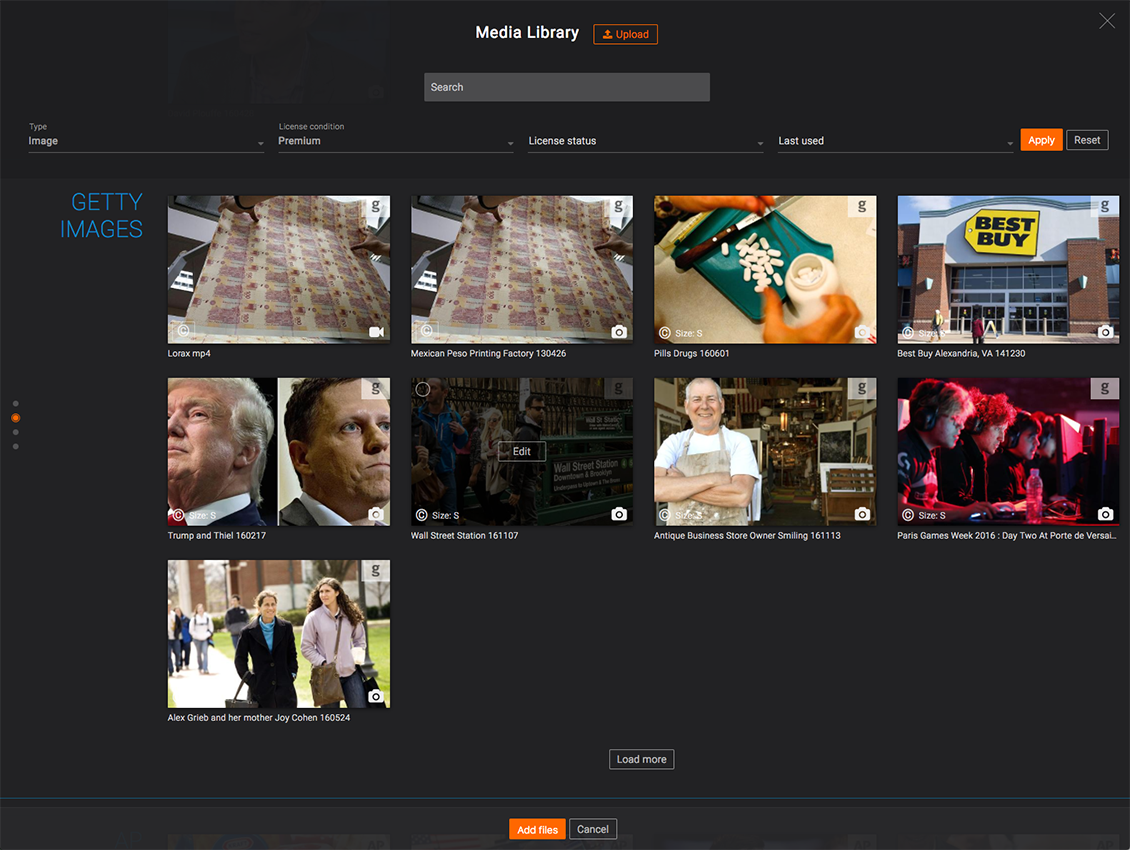The width and height of the screenshot is (1130, 850).
Task: Open the License status dropdown
Action: click(x=646, y=141)
